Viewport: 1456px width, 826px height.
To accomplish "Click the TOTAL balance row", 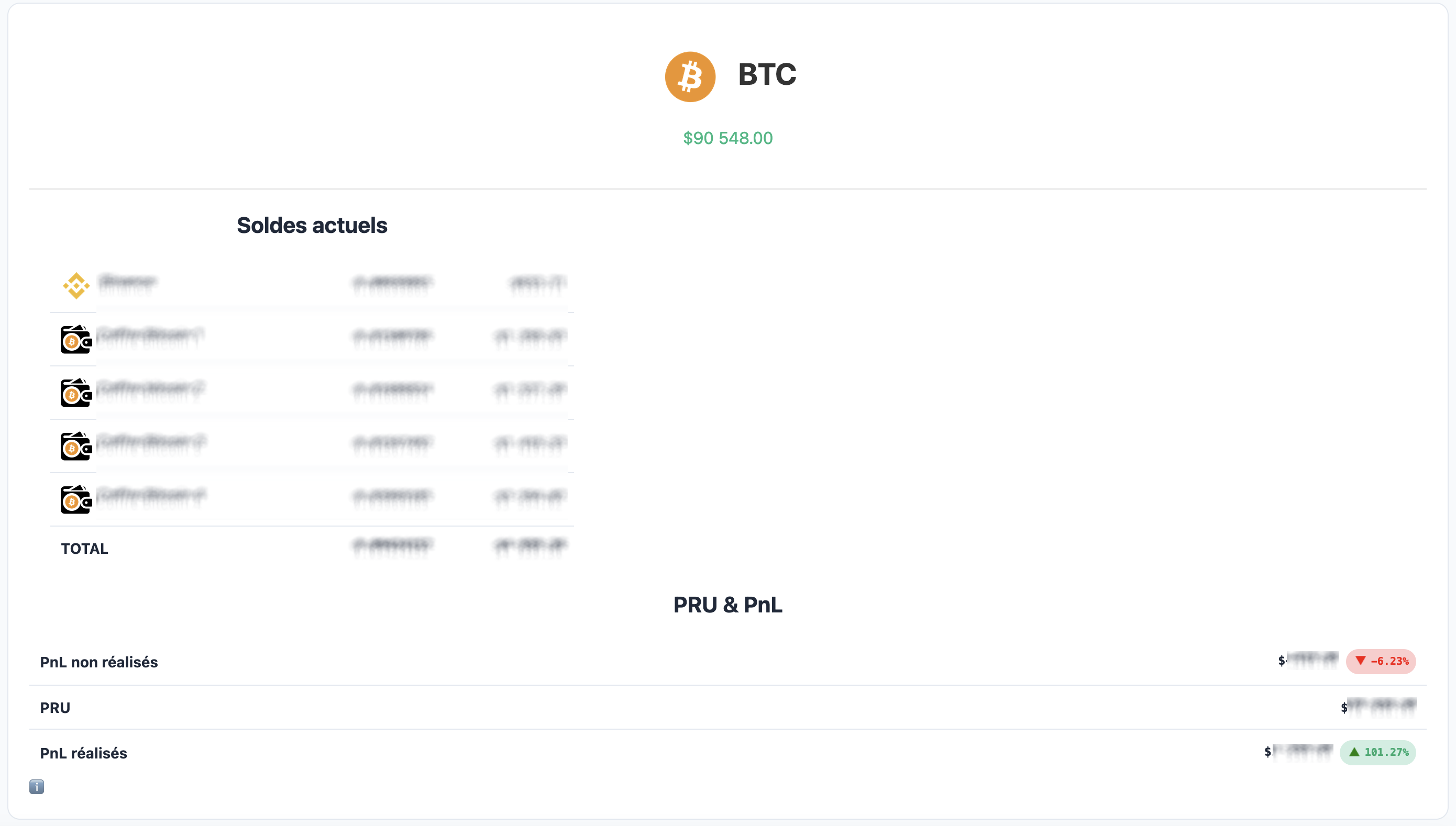I will (84, 548).
